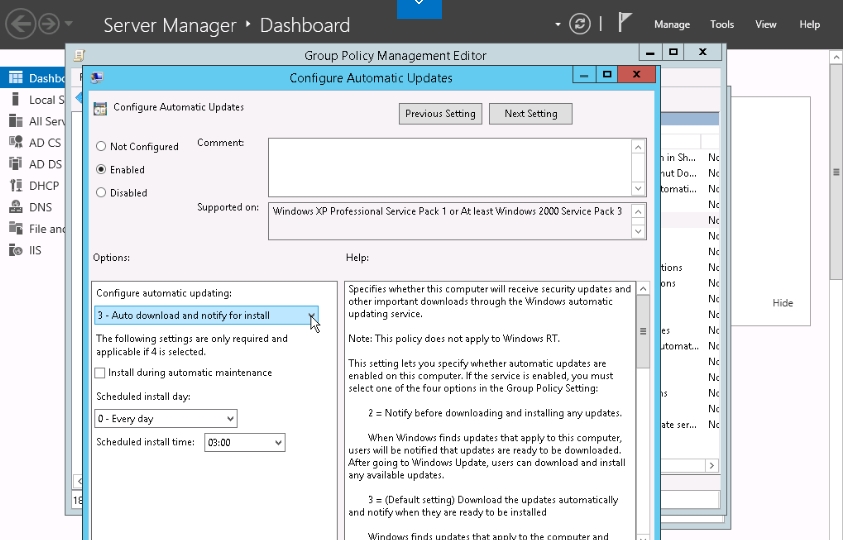Open the Help menu

pyautogui.click(x=810, y=24)
